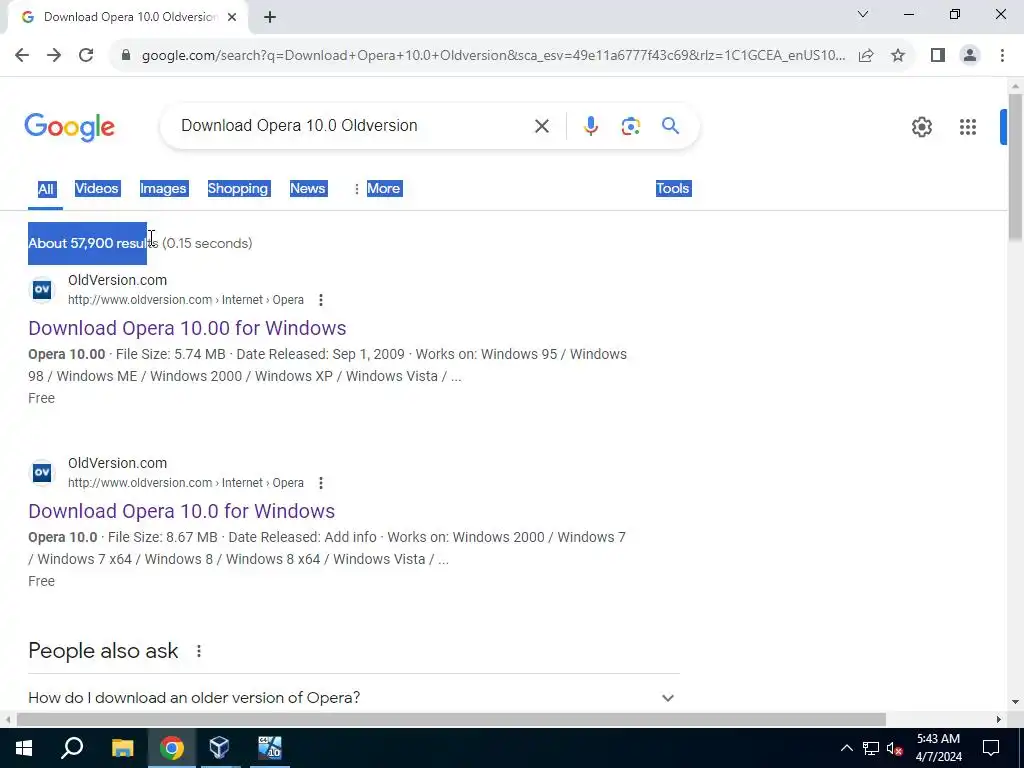Screen dimensions: 1024x768
Task: Clear the search box with the X icon
Action: tap(541, 126)
